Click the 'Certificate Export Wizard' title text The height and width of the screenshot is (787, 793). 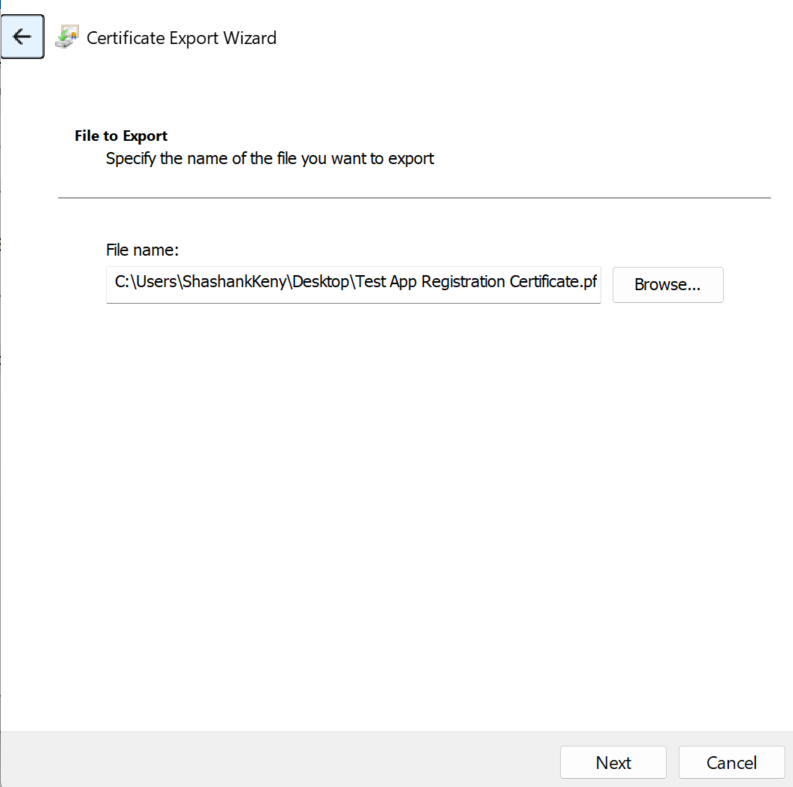(182, 38)
